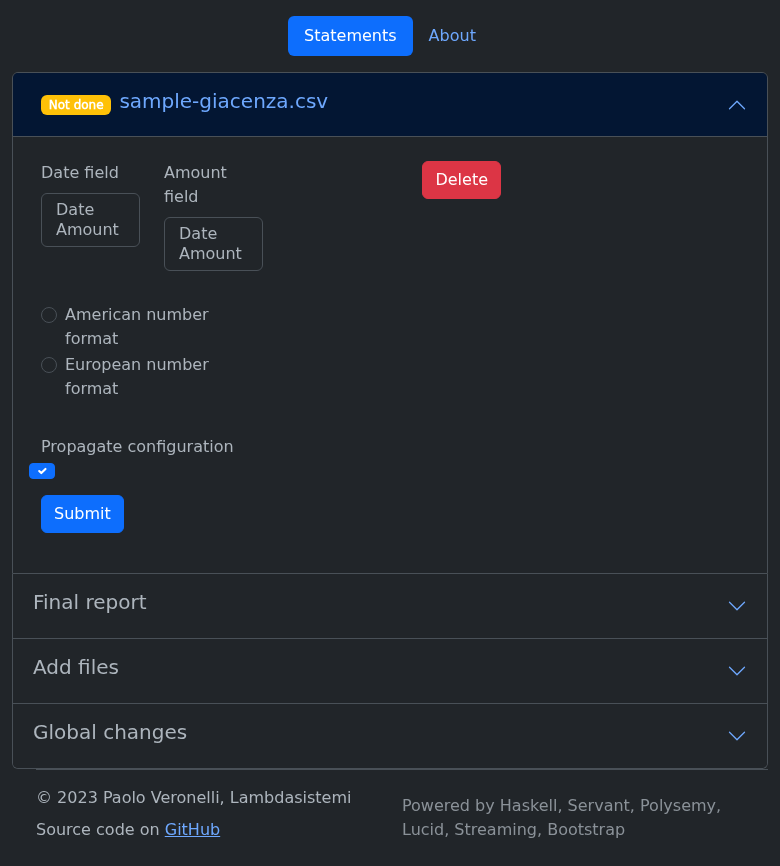Select American number format
This screenshot has width=780, height=866.
point(48,314)
